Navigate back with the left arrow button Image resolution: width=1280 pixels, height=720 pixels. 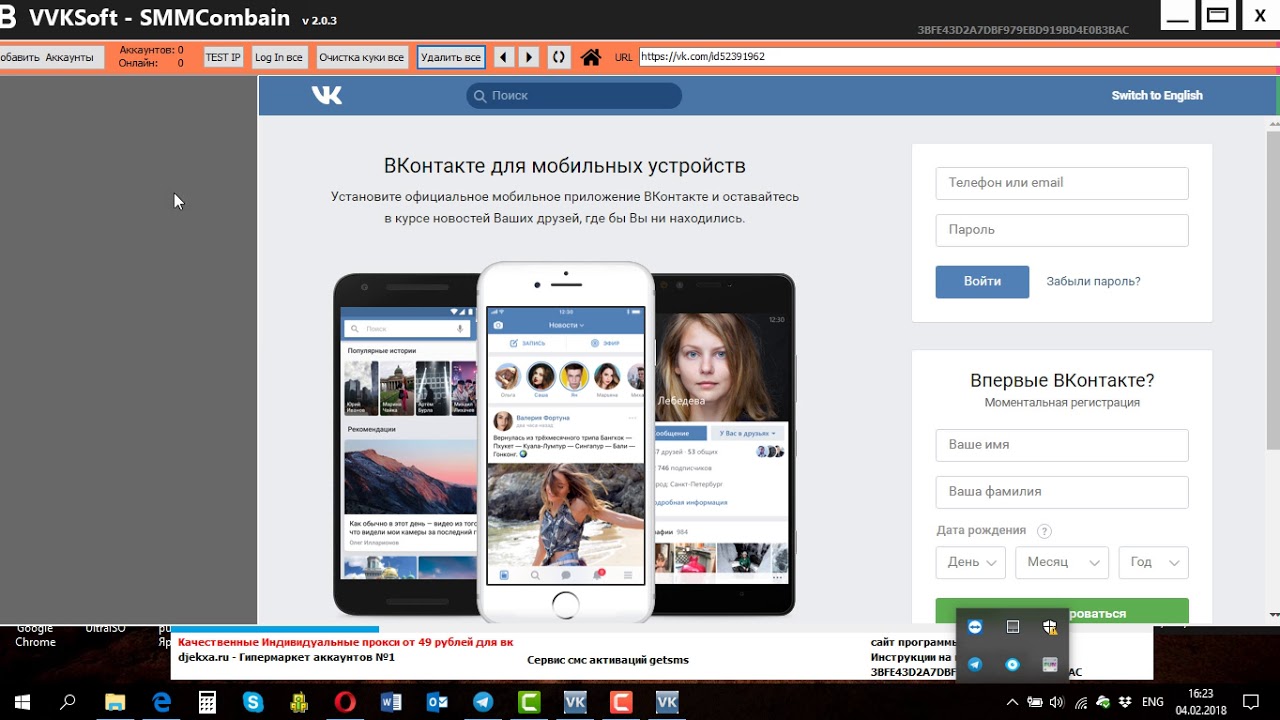pos(504,57)
